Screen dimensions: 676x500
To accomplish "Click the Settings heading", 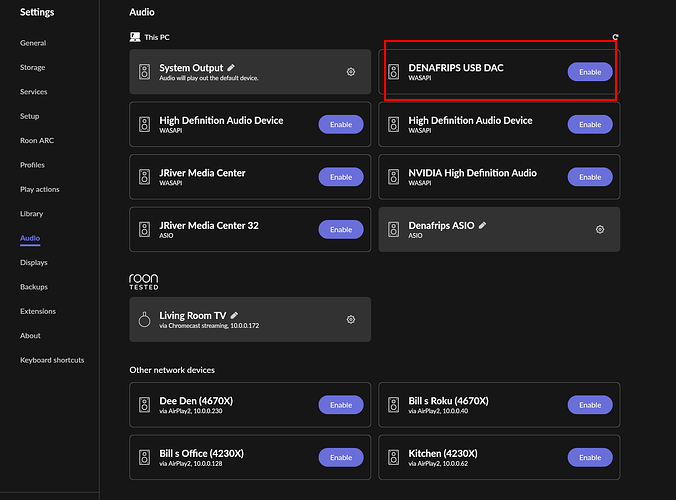I will tap(37, 12).
